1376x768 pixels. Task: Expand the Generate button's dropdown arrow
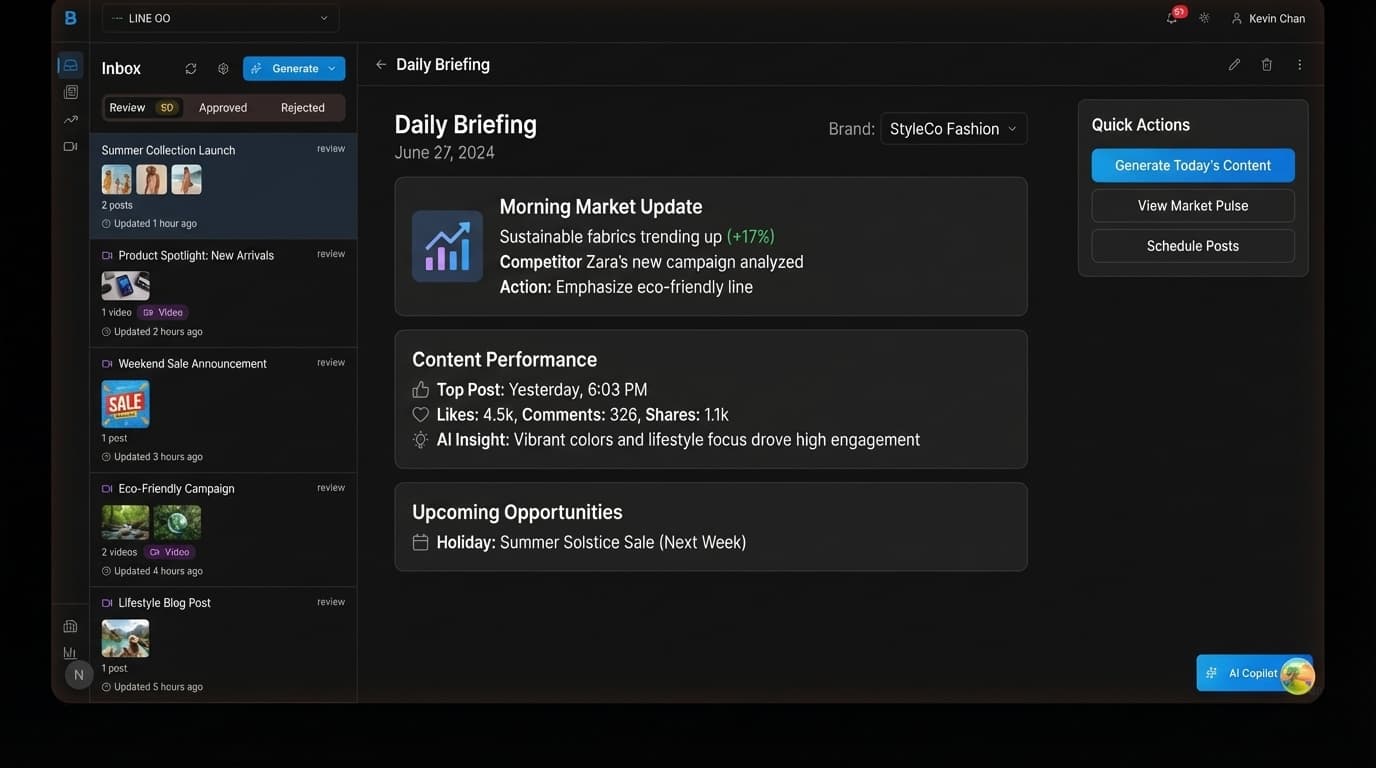[331, 68]
